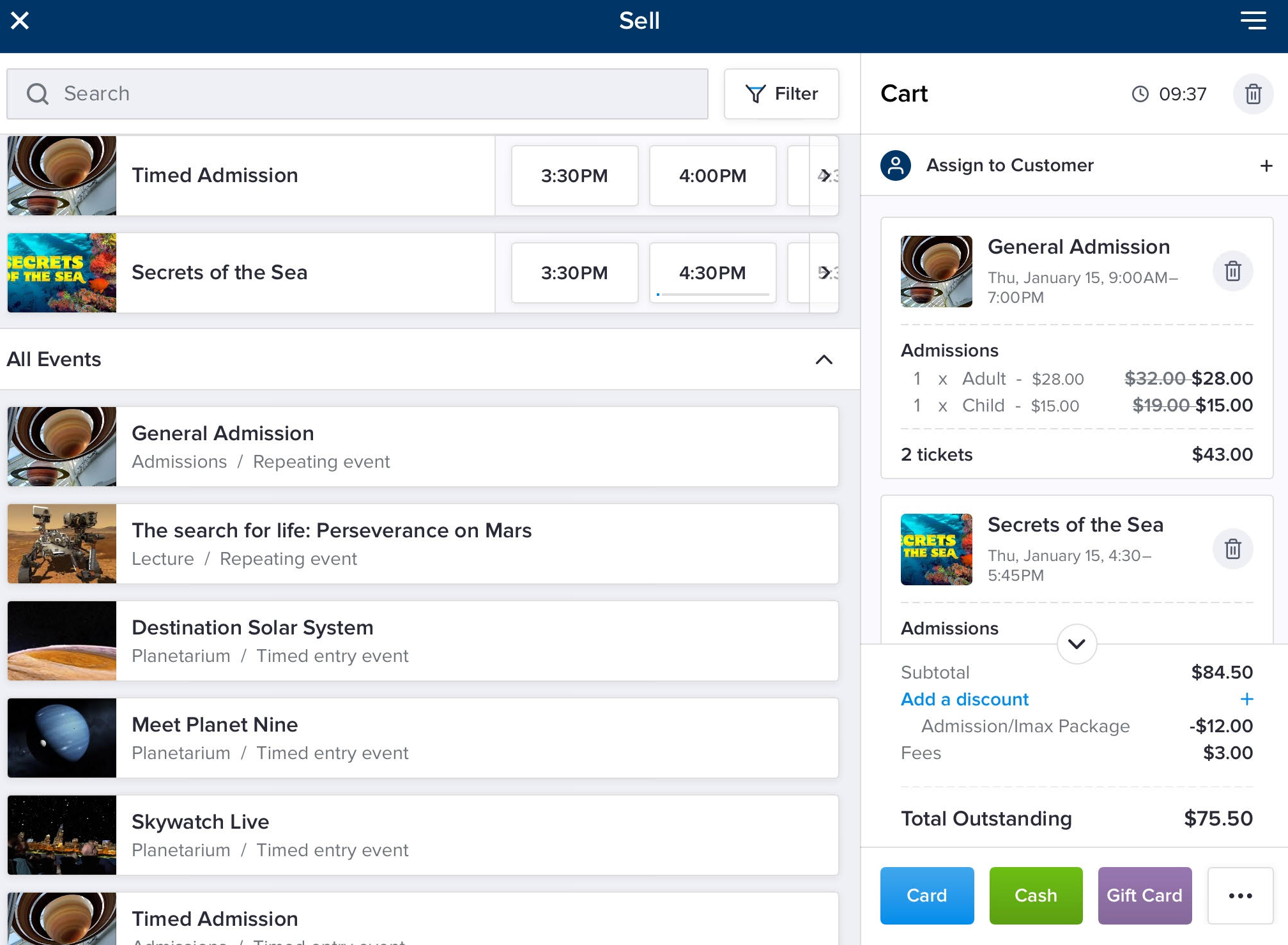The height and width of the screenshot is (945, 1288).
Task: Close the Sell screen with the X icon
Action: [20, 21]
